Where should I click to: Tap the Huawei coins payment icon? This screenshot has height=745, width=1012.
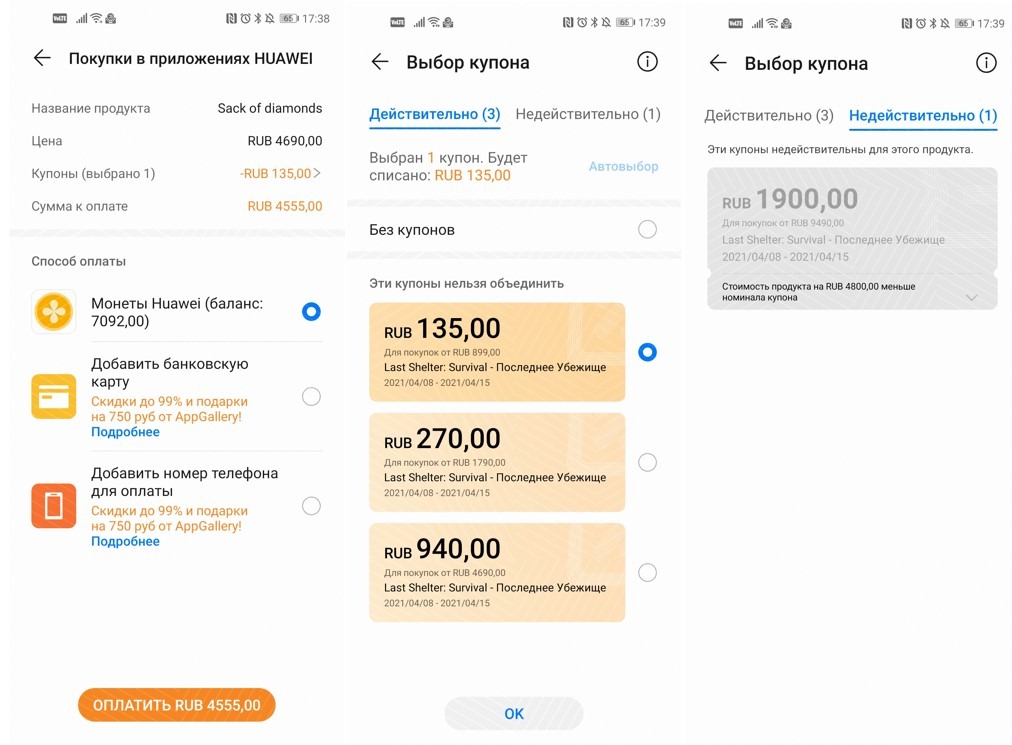[54, 312]
